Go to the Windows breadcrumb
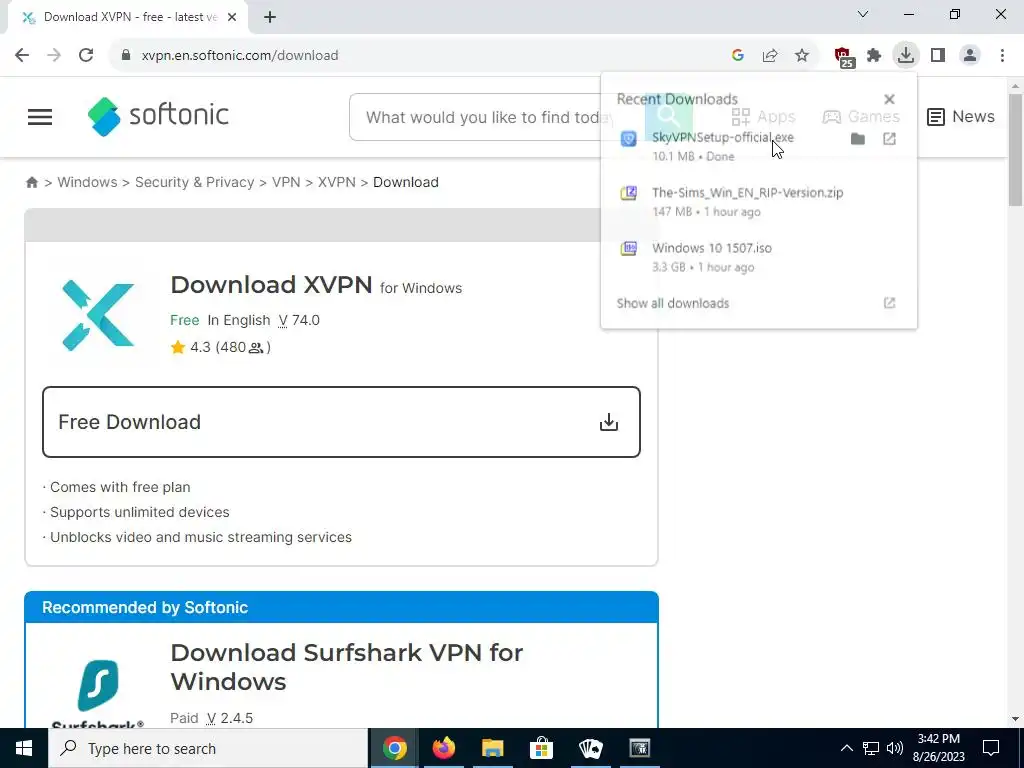The image size is (1024, 768). click(x=88, y=182)
